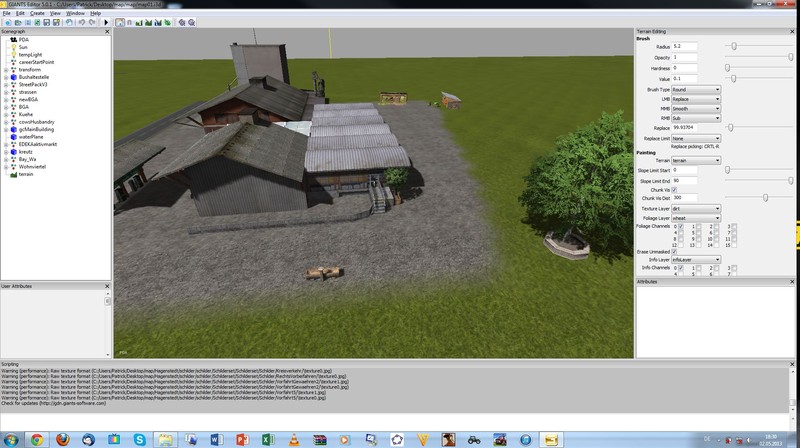Image resolution: width=800 pixels, height=448 pixels.
Task: Toggle the highlighted Terrain Sculpt mode icon
Action: point(120,22)
